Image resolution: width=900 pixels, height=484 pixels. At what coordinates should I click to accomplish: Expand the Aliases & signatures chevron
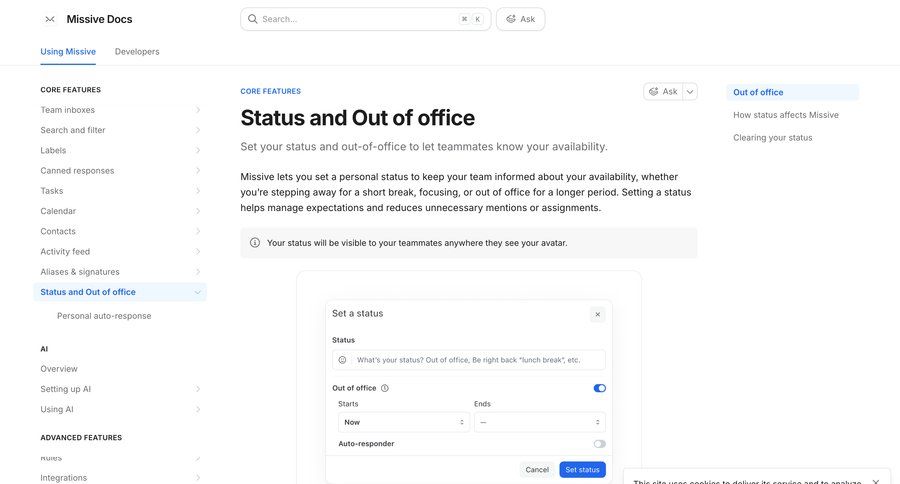(x=197, y=272)
